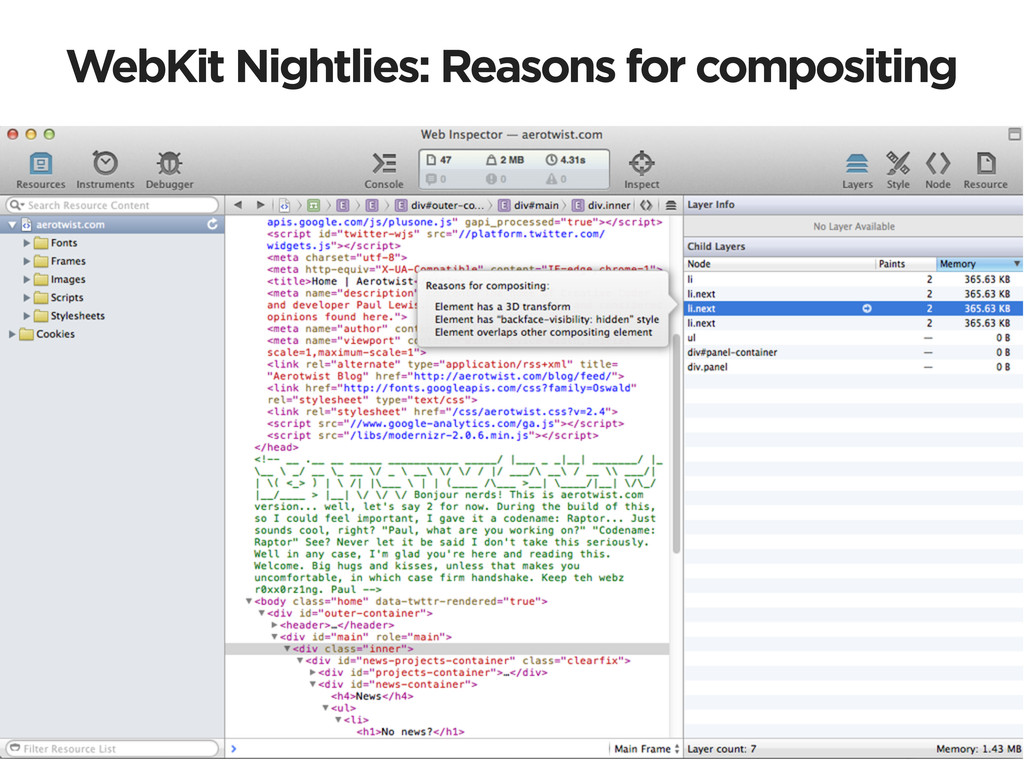
Task: Click the div#main breadcrumb item
Action: pos(533,205)
